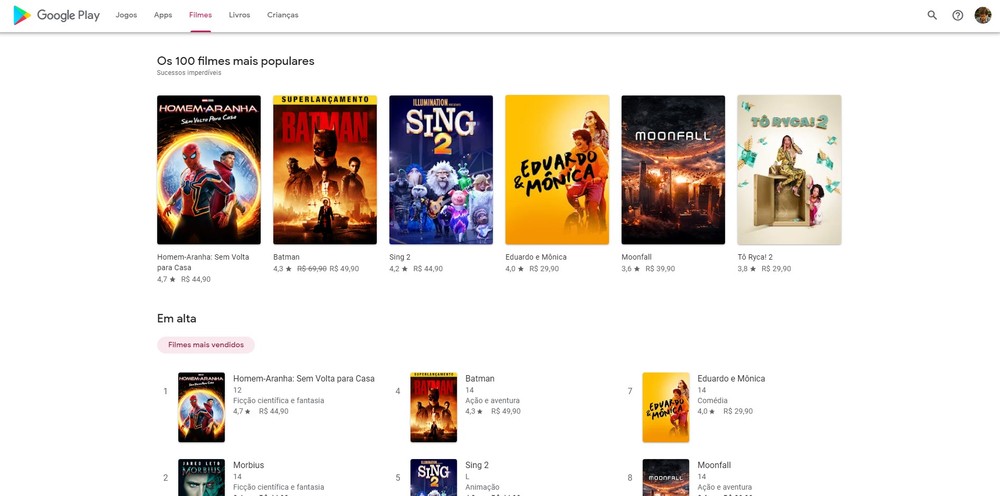This screenshot has width=1000, height=496.
Task: Click the help question mark icon
Action: pos(958,15)
